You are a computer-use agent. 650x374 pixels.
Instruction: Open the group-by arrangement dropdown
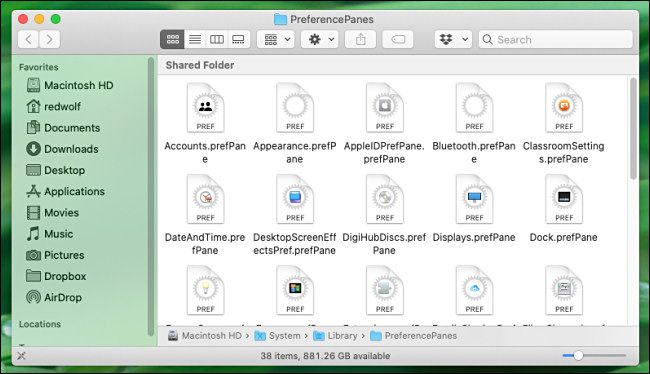pyautogui.click(x=276, y=39)
